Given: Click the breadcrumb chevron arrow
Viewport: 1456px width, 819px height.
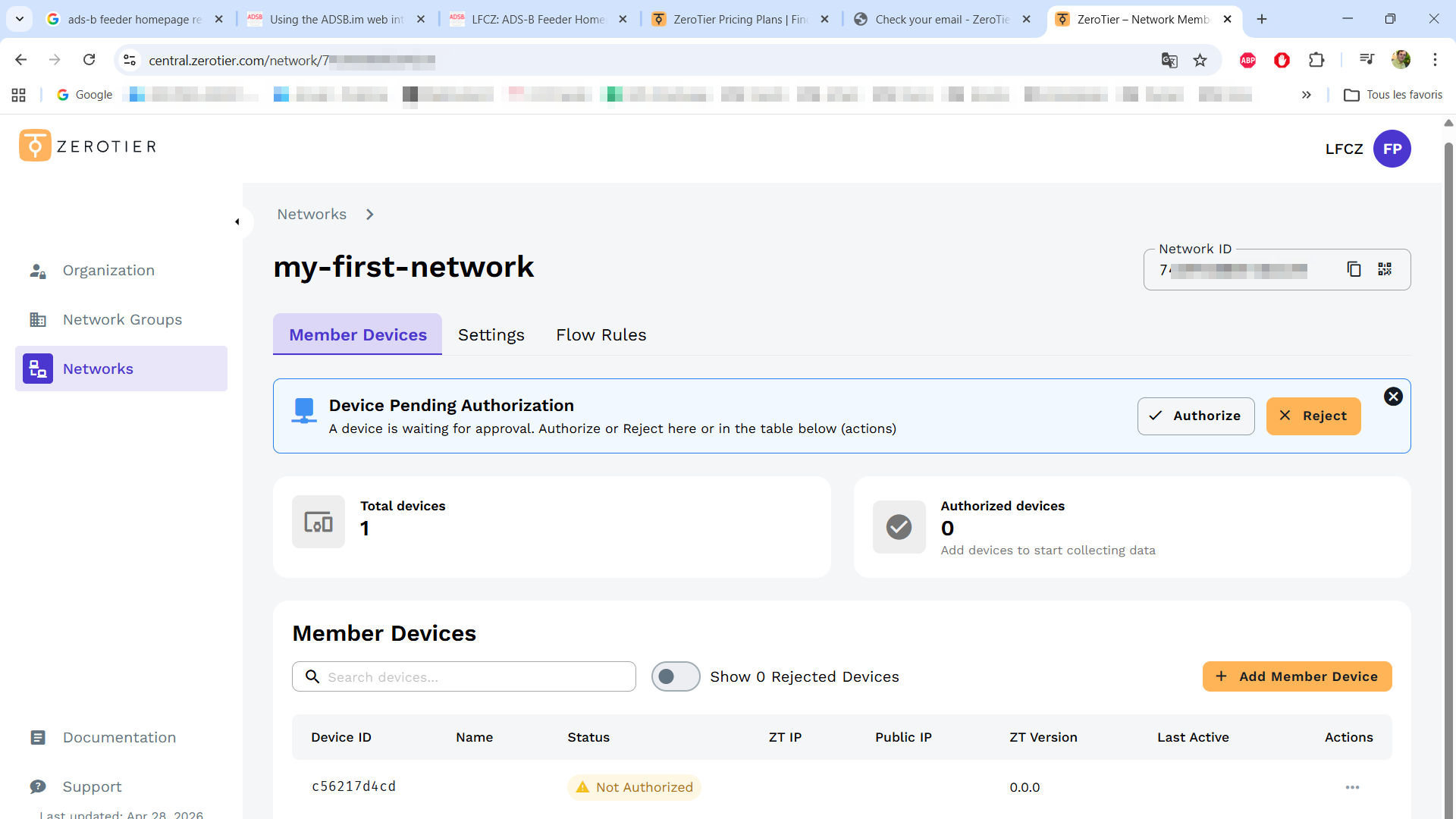Looking at the screenshot, I should point(369,215).
